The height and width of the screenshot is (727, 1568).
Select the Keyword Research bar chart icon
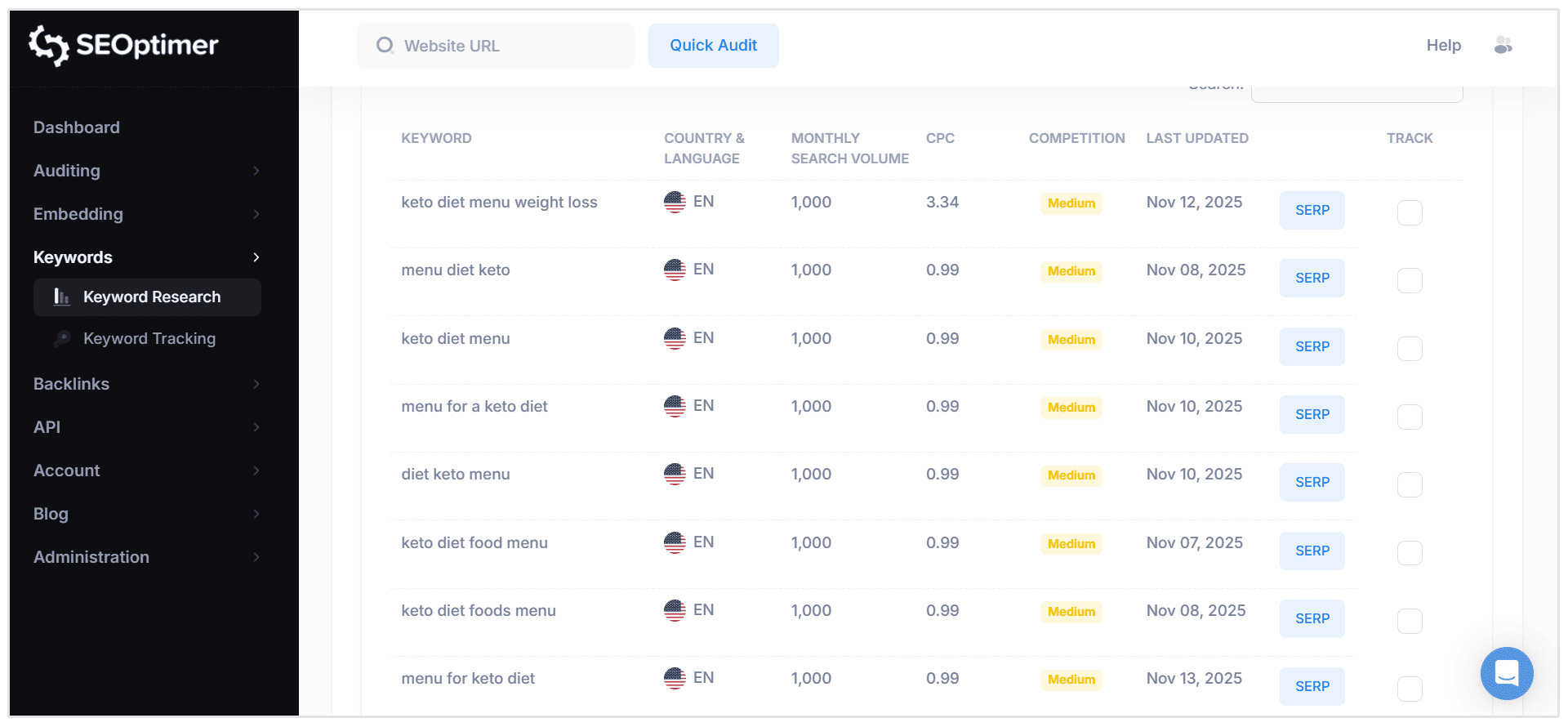click(x=63, y=297)
